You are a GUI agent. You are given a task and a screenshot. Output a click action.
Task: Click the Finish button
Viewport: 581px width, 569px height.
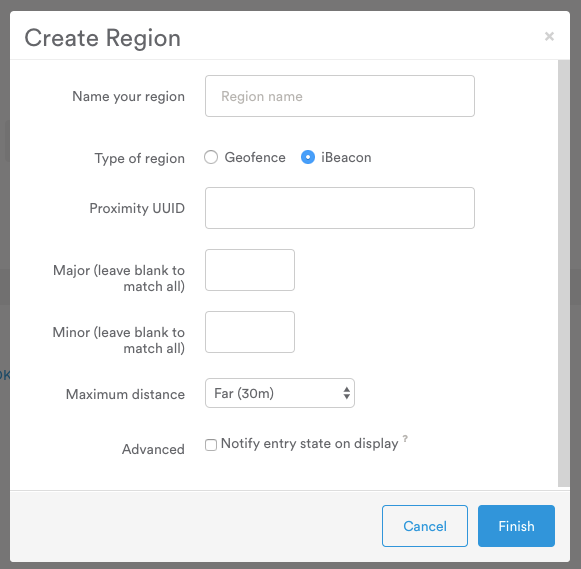pyautogui.click(x=516, y=526)
